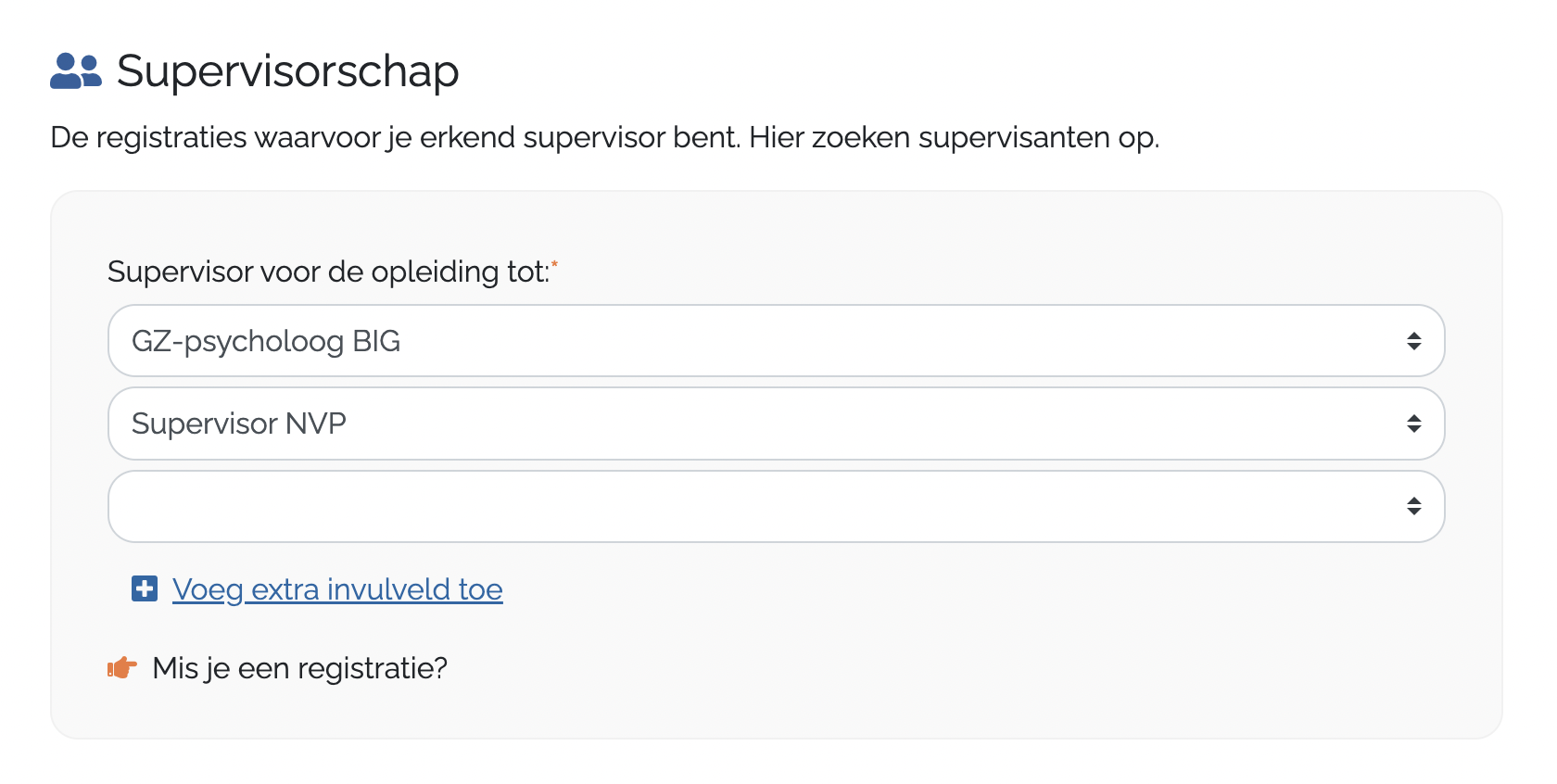1557x784 pixels.
Task: Open the GZ-psycholoog BIG dropdown
Action: [x=775, y=341]
